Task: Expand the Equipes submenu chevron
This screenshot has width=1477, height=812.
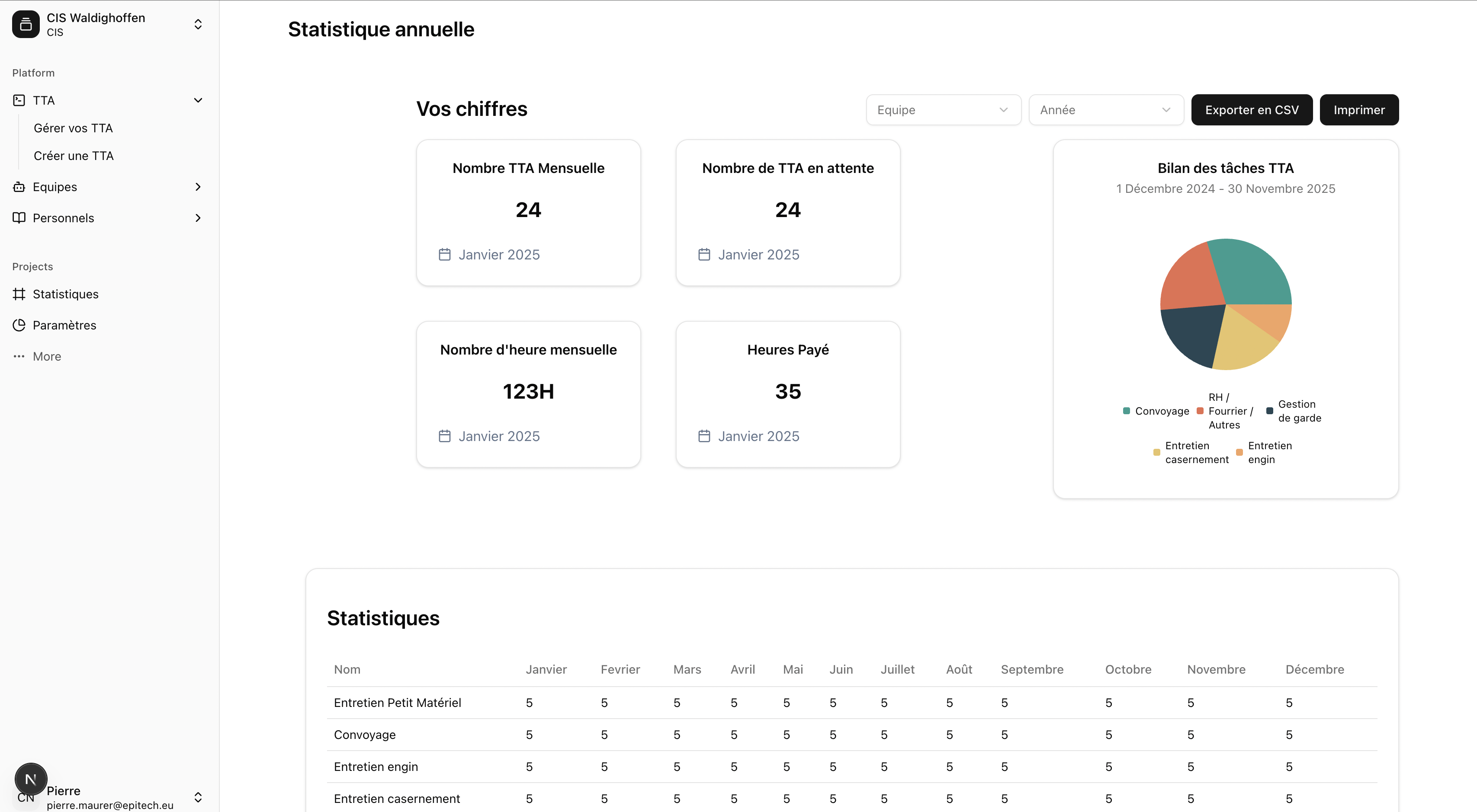Action: tap(198, 187)
